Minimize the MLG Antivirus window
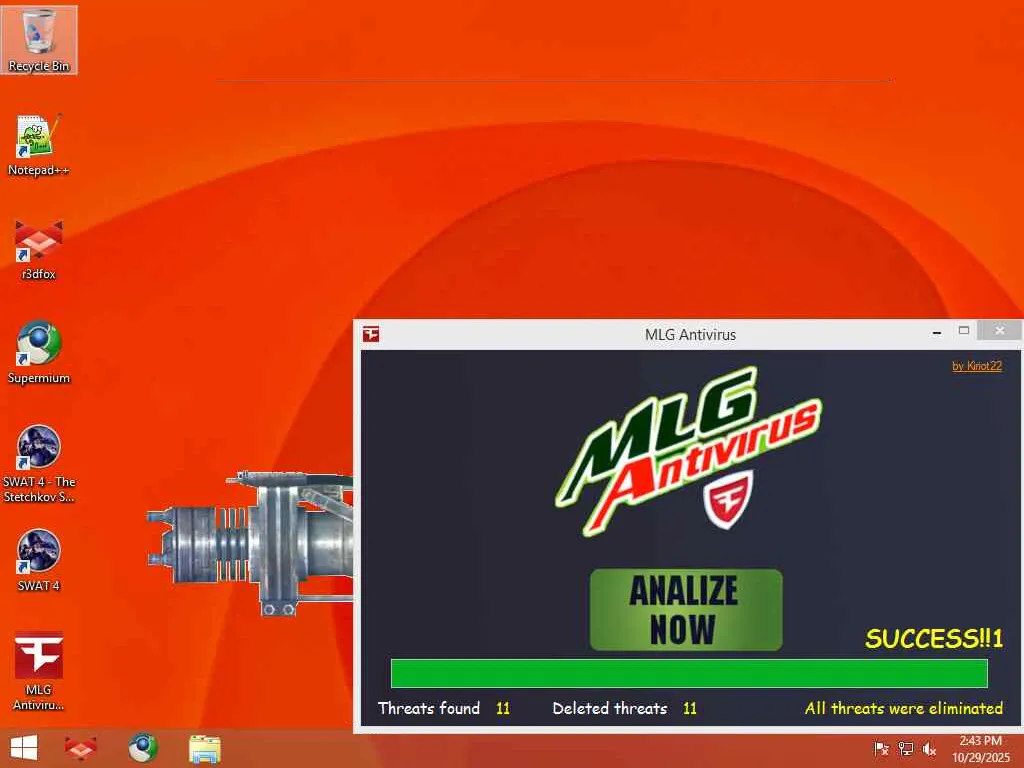Viewport: 1024px width, 768px height. coord(937,332)
